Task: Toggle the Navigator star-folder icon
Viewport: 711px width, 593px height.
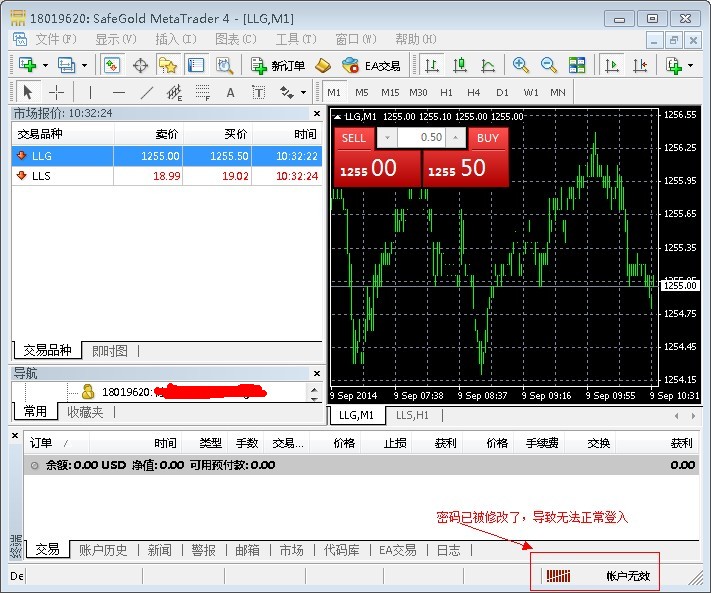Action: (168, 65)
